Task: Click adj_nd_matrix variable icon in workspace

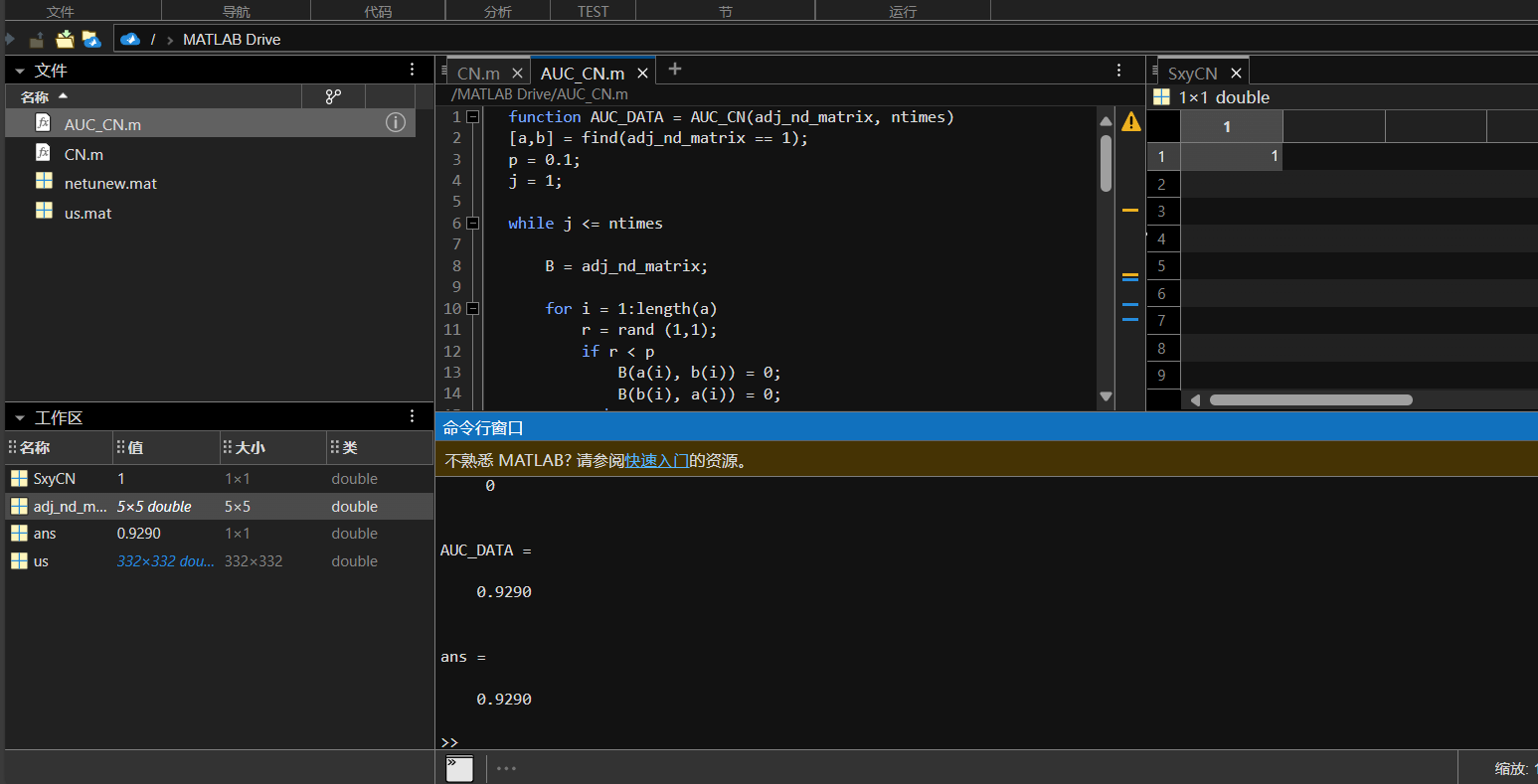Action: coord(19,507)
